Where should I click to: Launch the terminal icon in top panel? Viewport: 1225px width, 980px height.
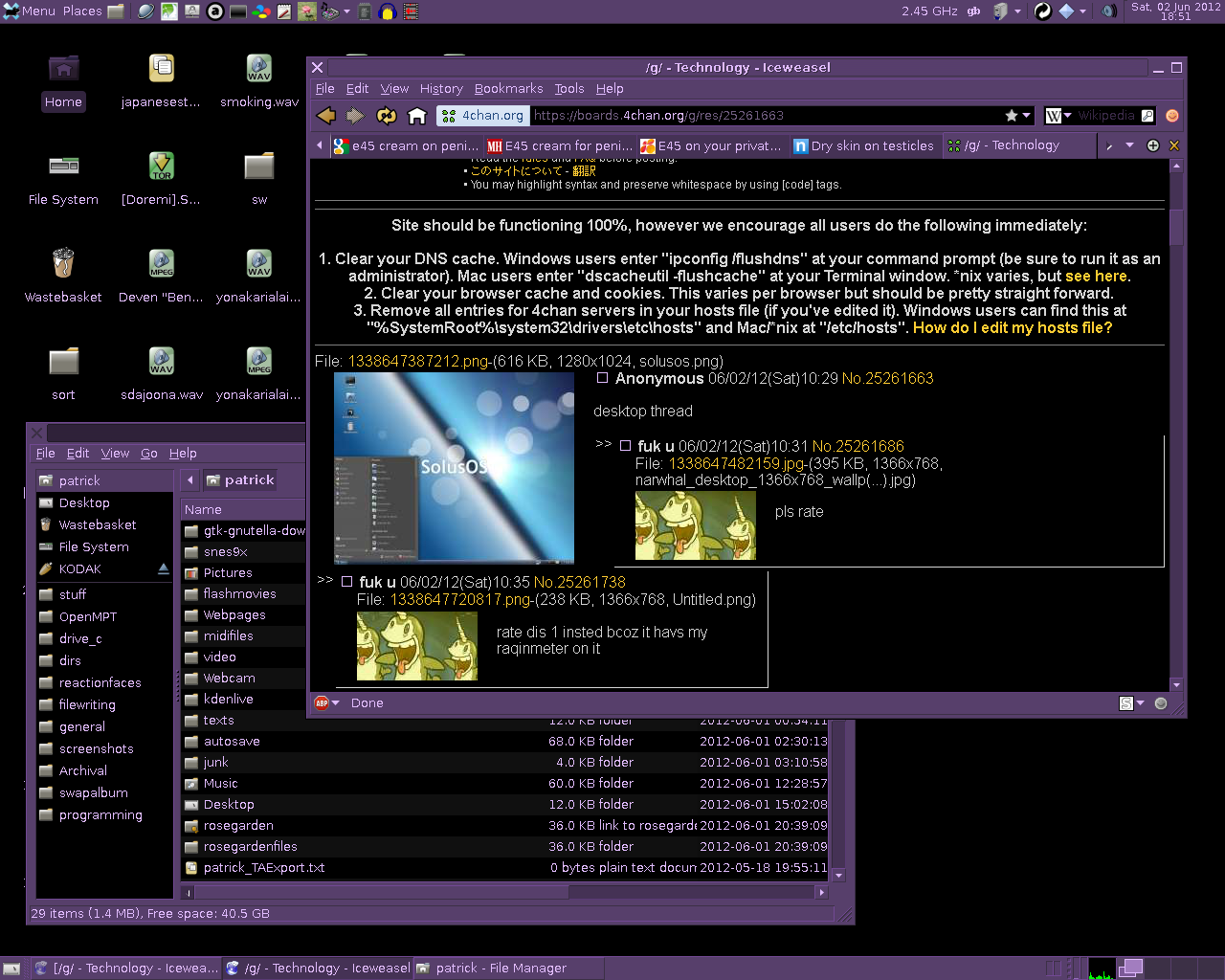237,11
